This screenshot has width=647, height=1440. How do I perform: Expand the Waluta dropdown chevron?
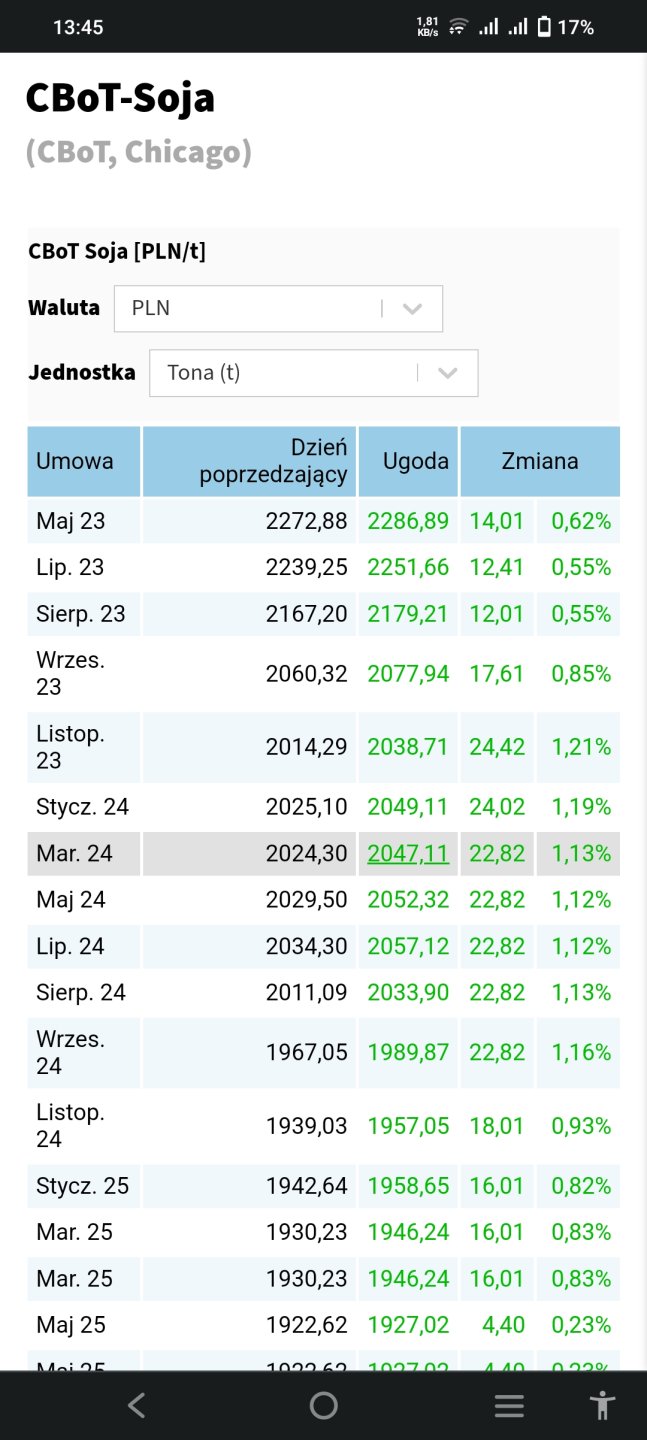412,309
